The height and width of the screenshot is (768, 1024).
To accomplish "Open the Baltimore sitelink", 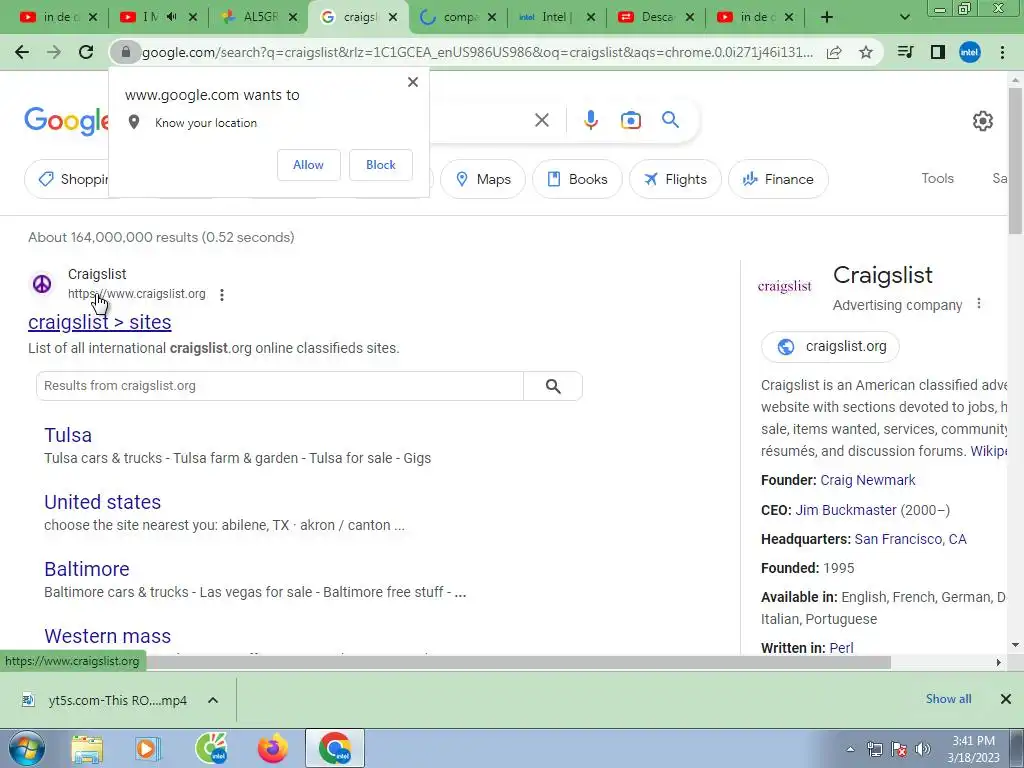I will tap(87, 569).
